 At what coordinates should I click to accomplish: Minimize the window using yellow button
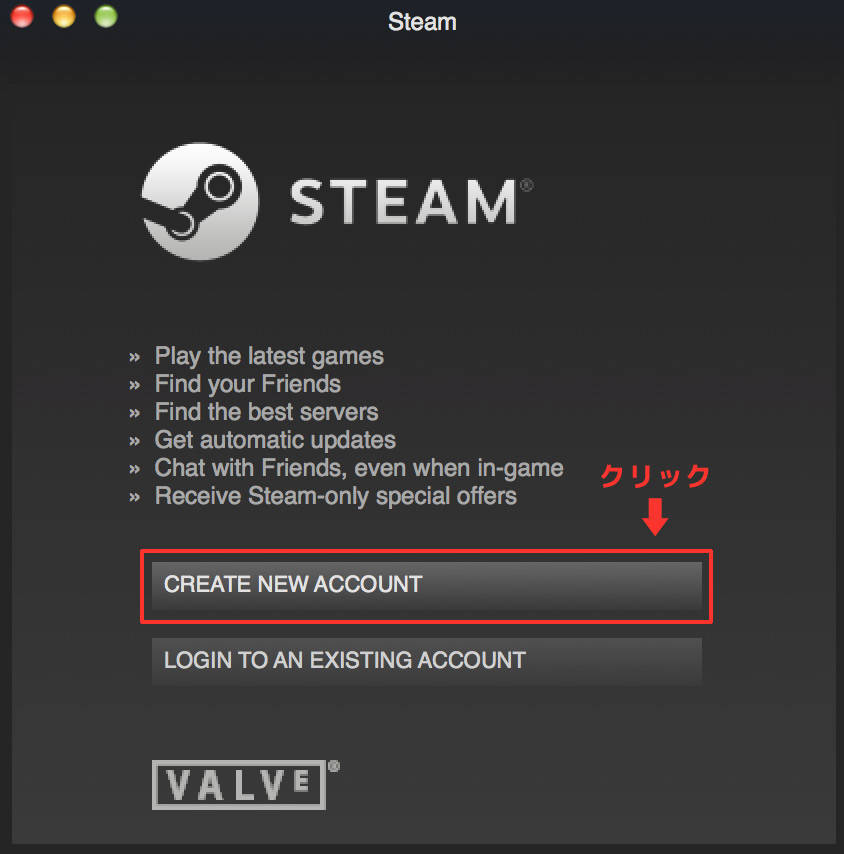tap(64, 16)
